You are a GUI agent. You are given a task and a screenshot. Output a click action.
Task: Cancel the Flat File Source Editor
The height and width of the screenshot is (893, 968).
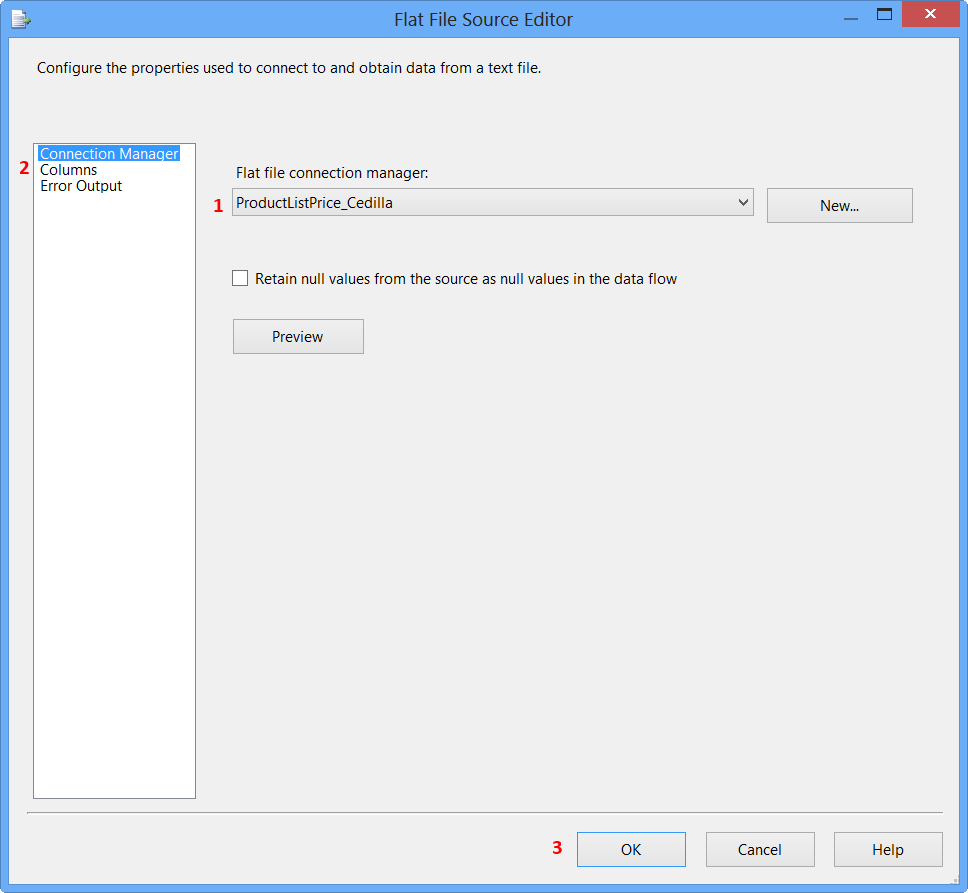[x=760, y=849]
